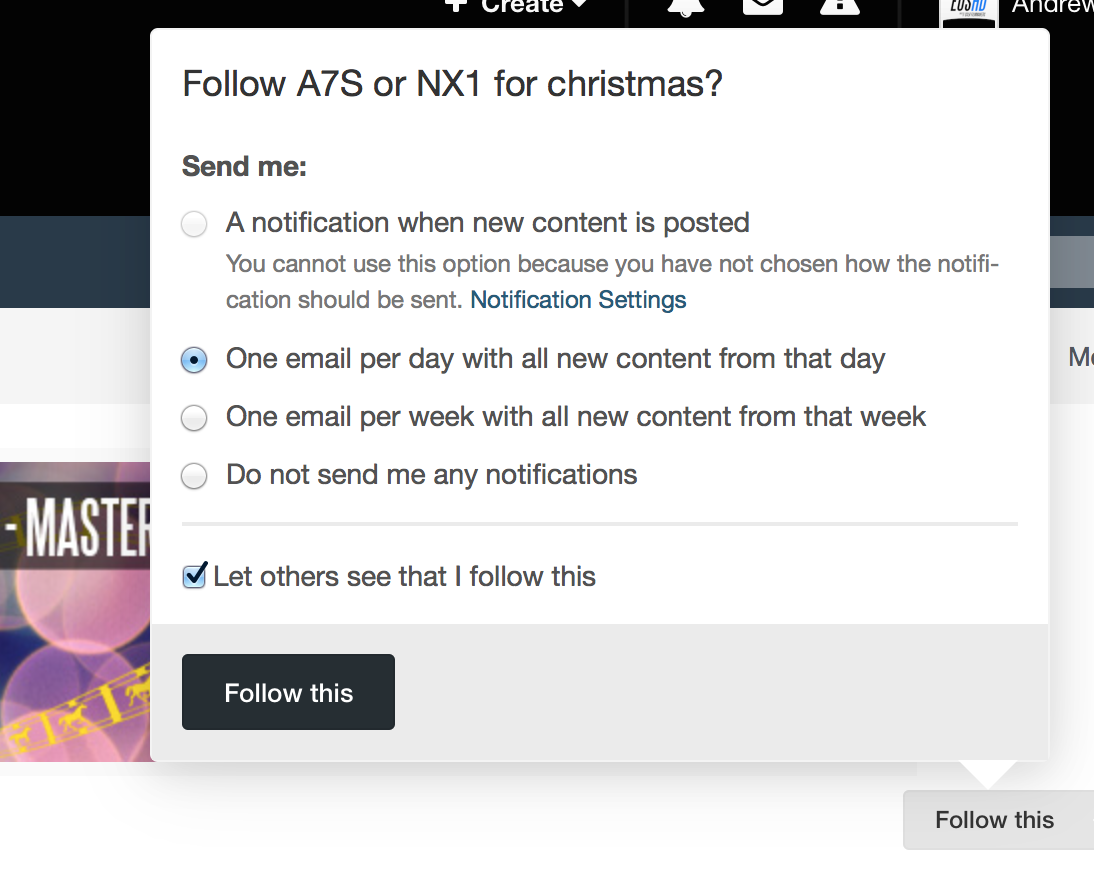Click the Let others see label text
This screenshot has width=1094, height=874.
point(404,577)
